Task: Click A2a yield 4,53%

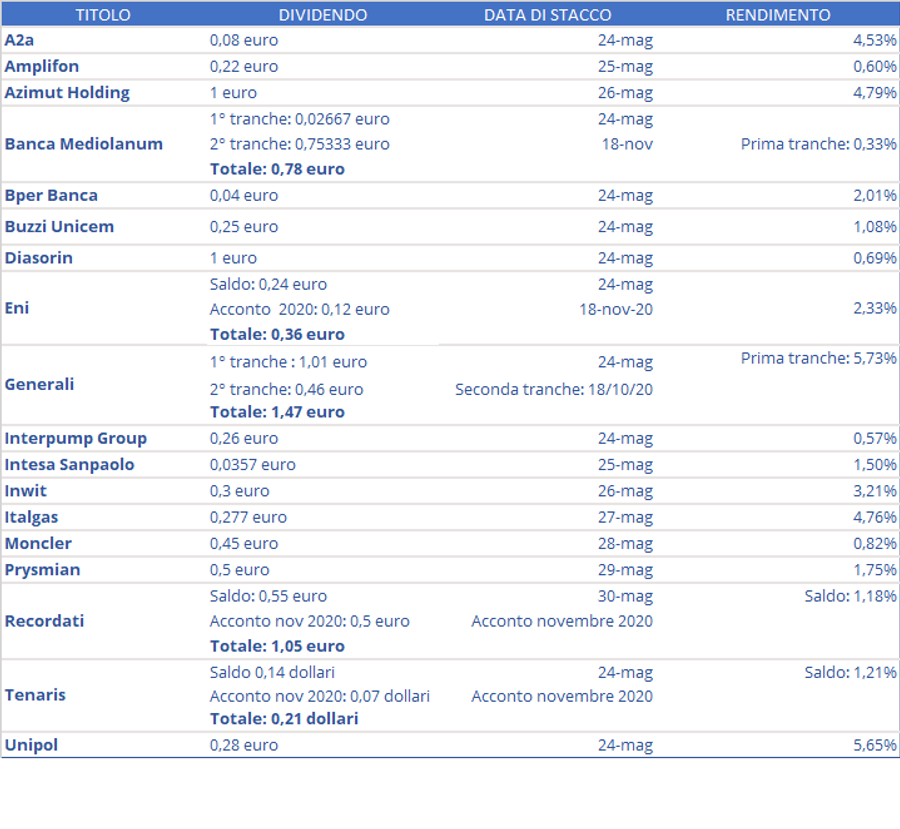Action: 874,40
